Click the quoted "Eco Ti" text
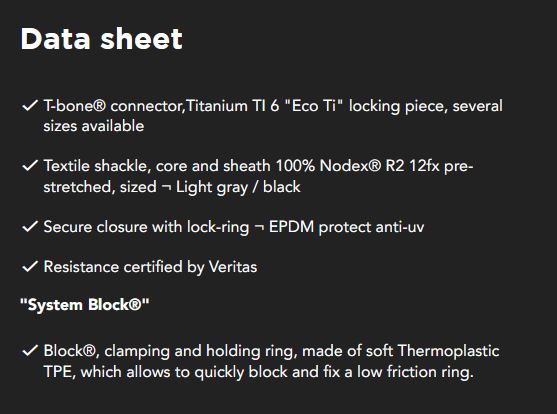 tap(314, 106)
